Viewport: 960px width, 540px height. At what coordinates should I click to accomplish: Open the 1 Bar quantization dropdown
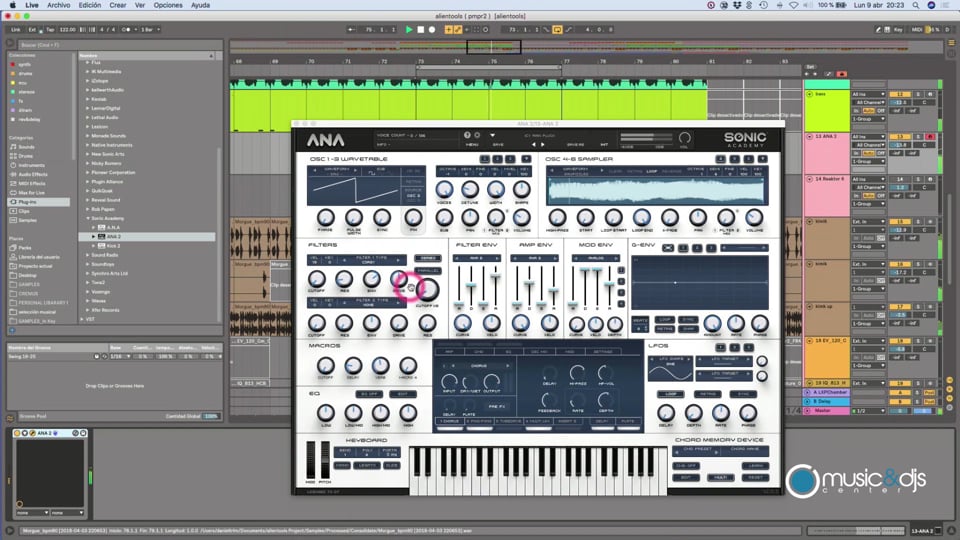click(x=151, y=29)
